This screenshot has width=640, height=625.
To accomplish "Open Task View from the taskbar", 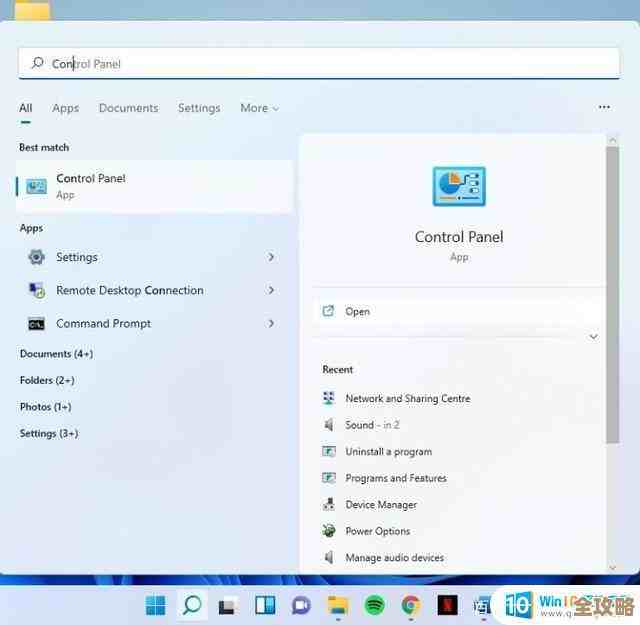I will pos(228,606).
